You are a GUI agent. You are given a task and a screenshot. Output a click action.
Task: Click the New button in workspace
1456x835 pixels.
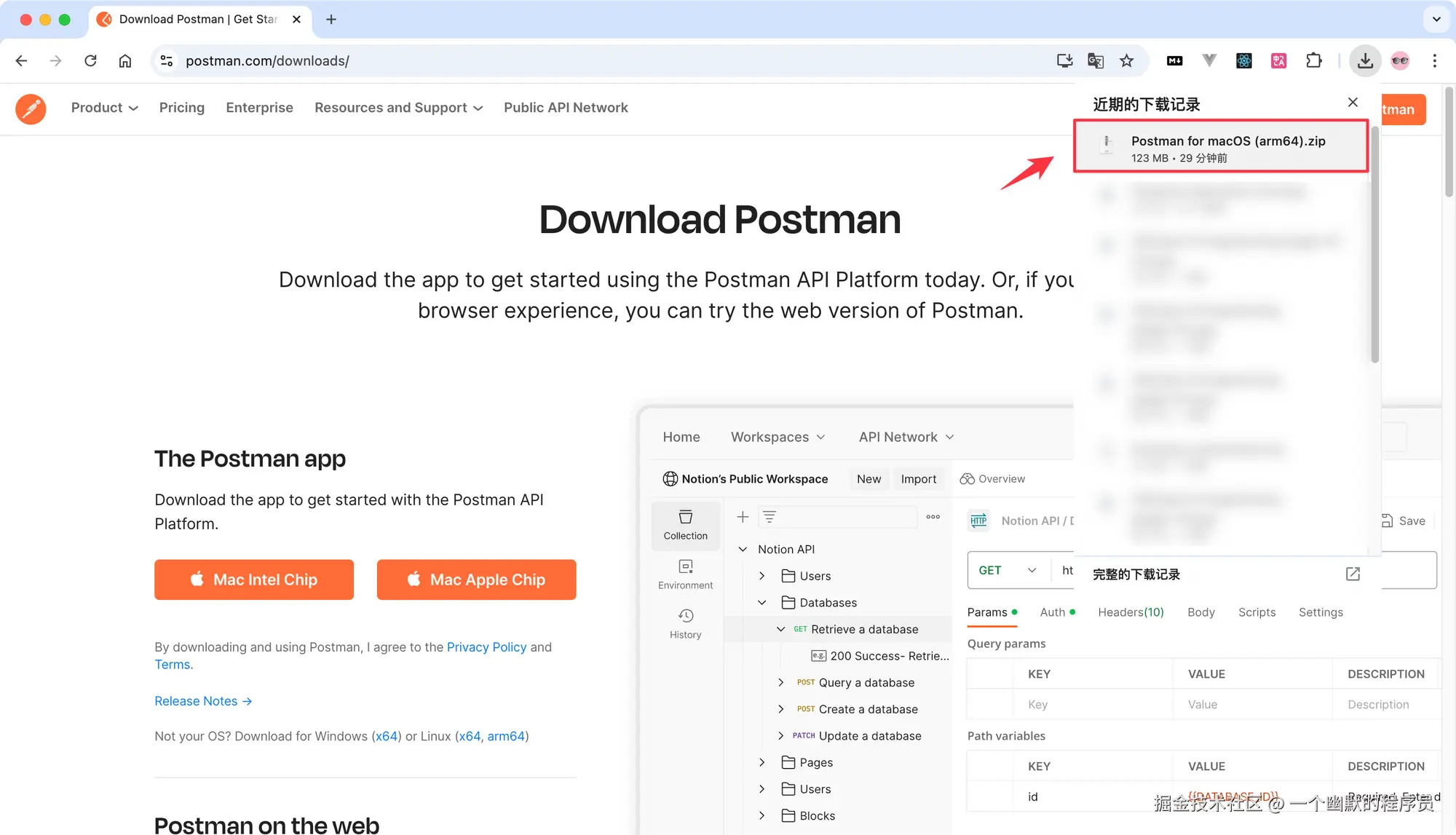[x=869, y=479]
